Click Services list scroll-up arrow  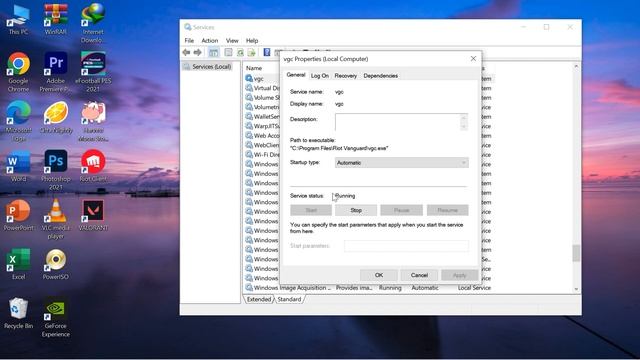[576, 66]
